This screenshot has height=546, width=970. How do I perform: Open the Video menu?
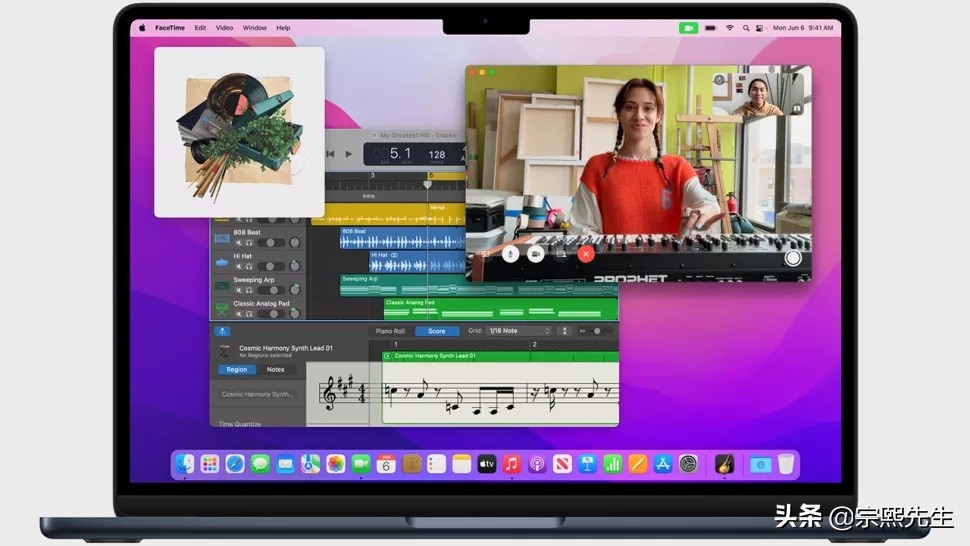[x=224, y=28]
